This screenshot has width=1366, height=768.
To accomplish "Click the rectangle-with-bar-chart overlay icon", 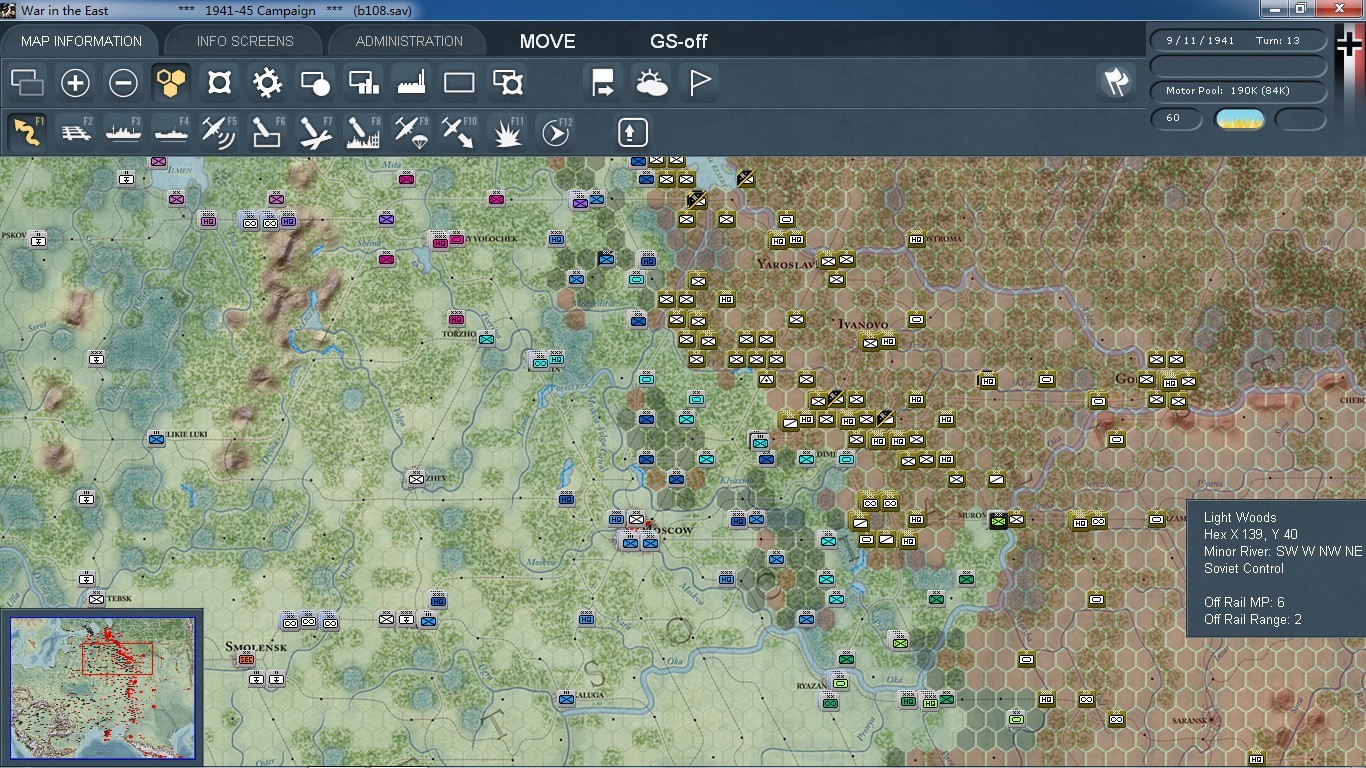I will pos(363,82).
